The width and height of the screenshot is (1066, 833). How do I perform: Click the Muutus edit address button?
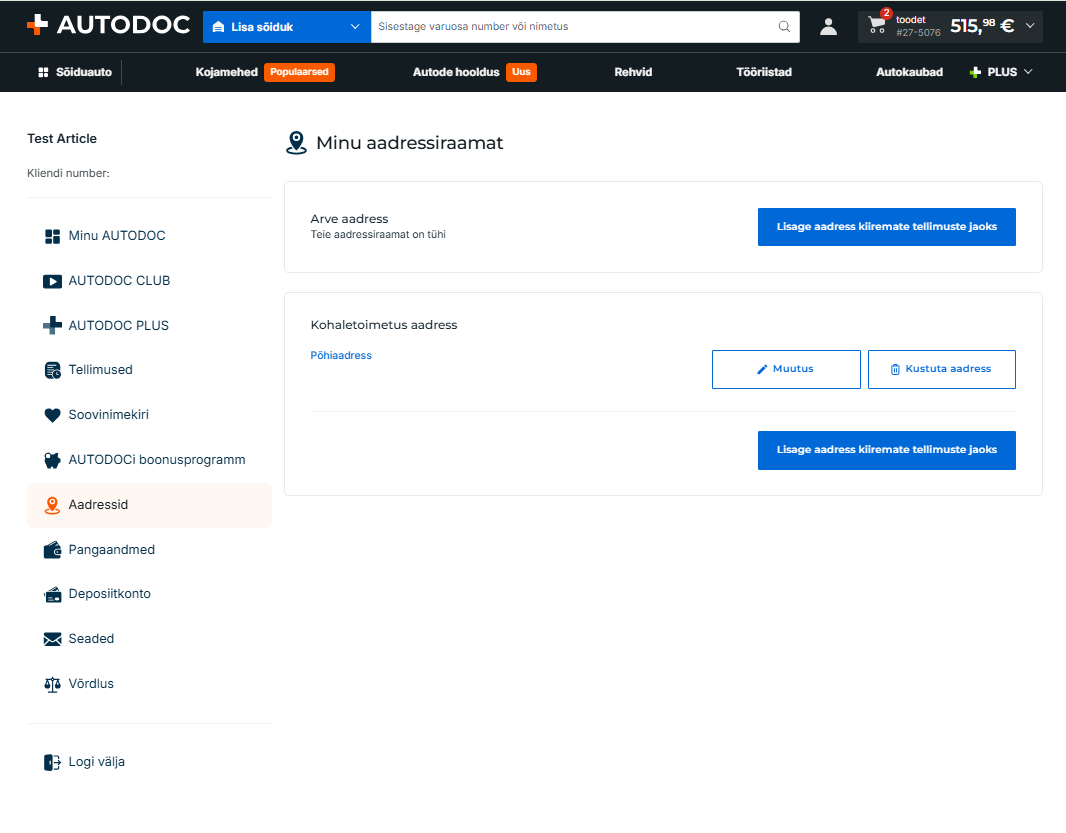click(786, 369)
